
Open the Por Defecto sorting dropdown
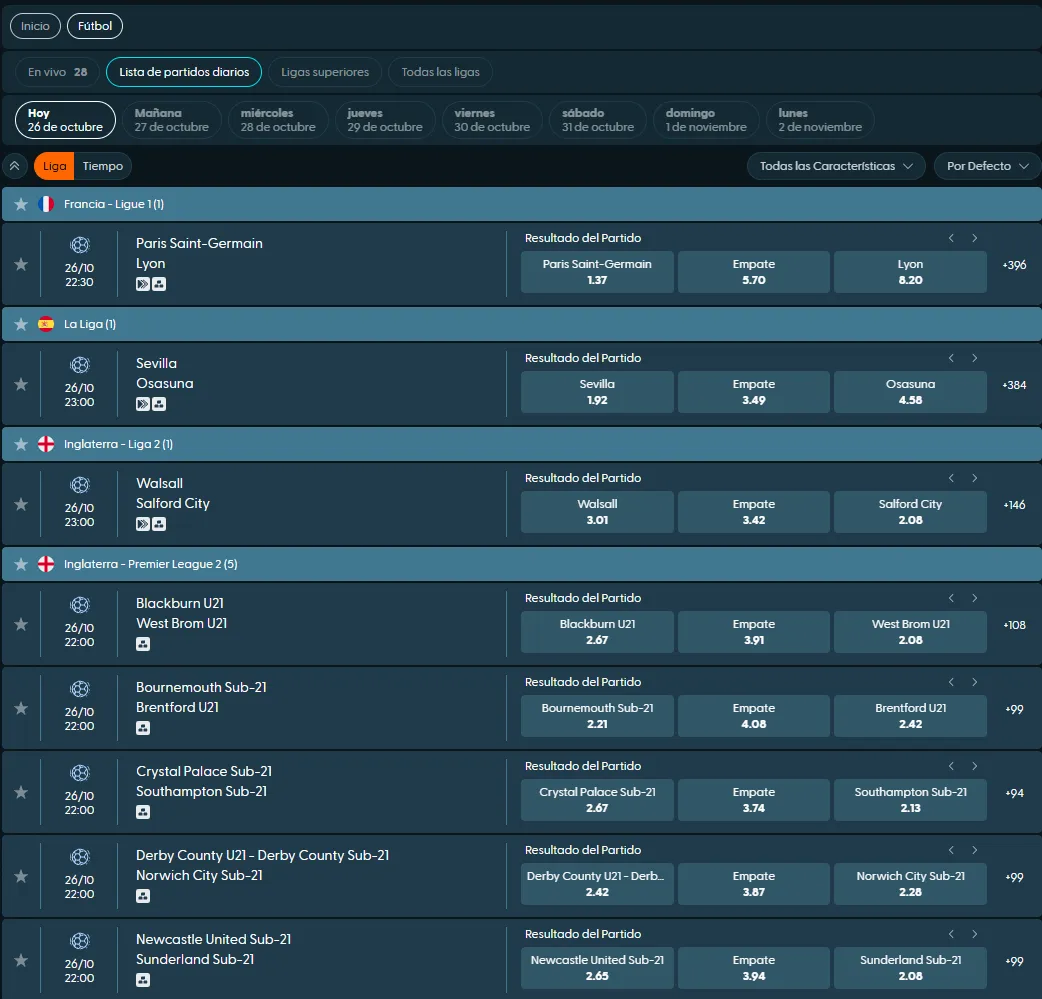click(x=988, y=166)
